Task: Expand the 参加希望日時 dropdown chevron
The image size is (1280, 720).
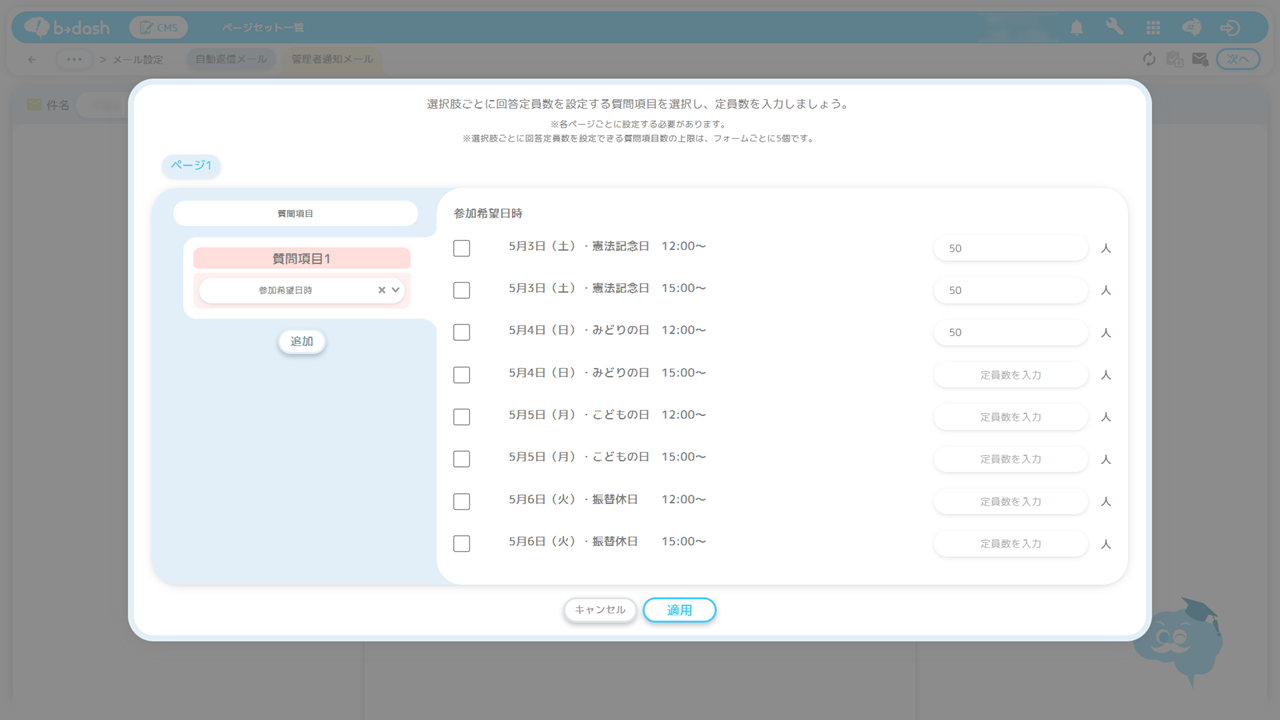Action: click(x=396, y=290)
